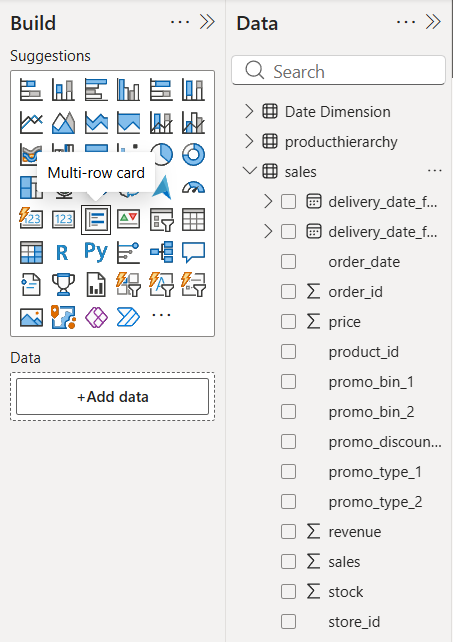Add the Table visual

(193, 220)
